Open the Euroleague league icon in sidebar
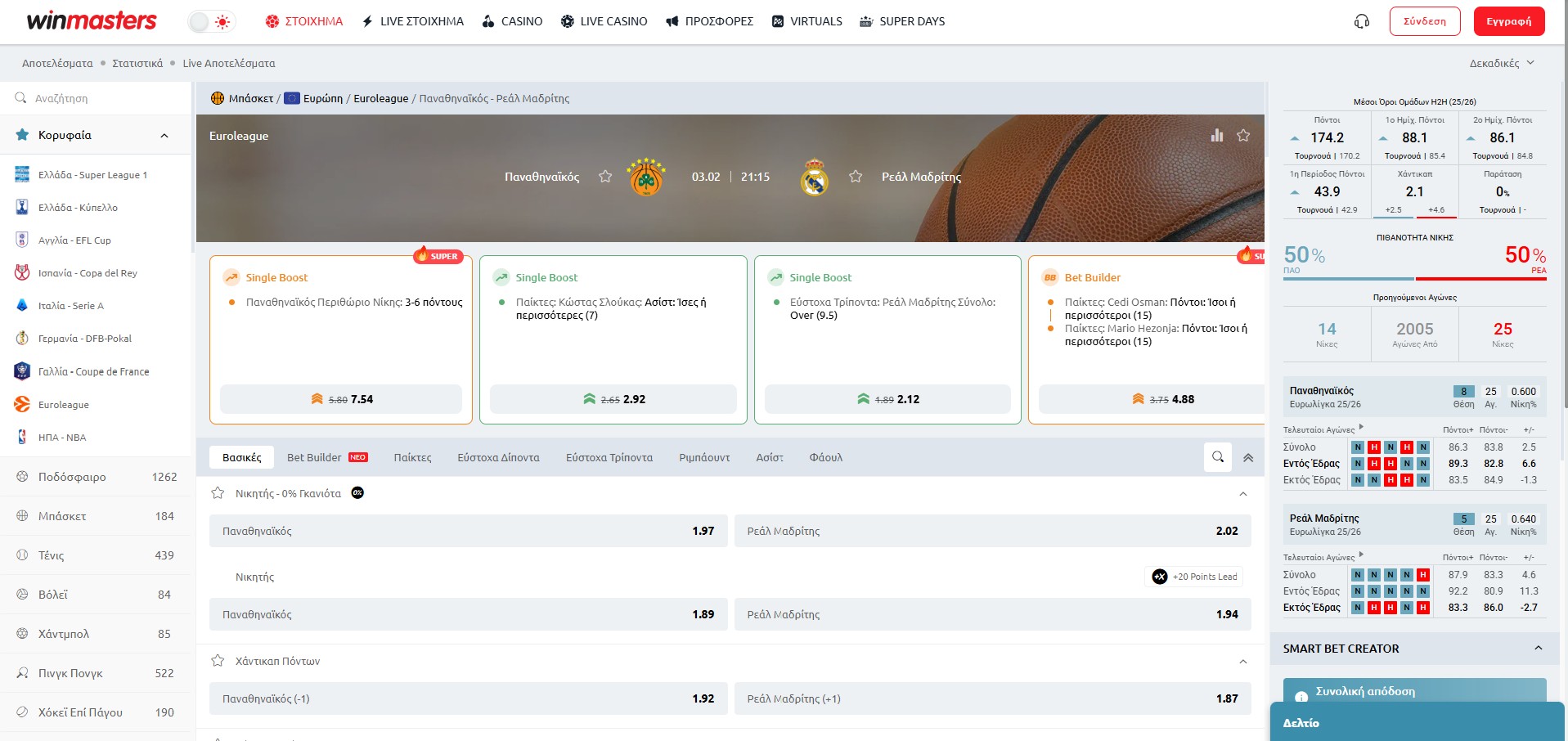 click(22, 405)
